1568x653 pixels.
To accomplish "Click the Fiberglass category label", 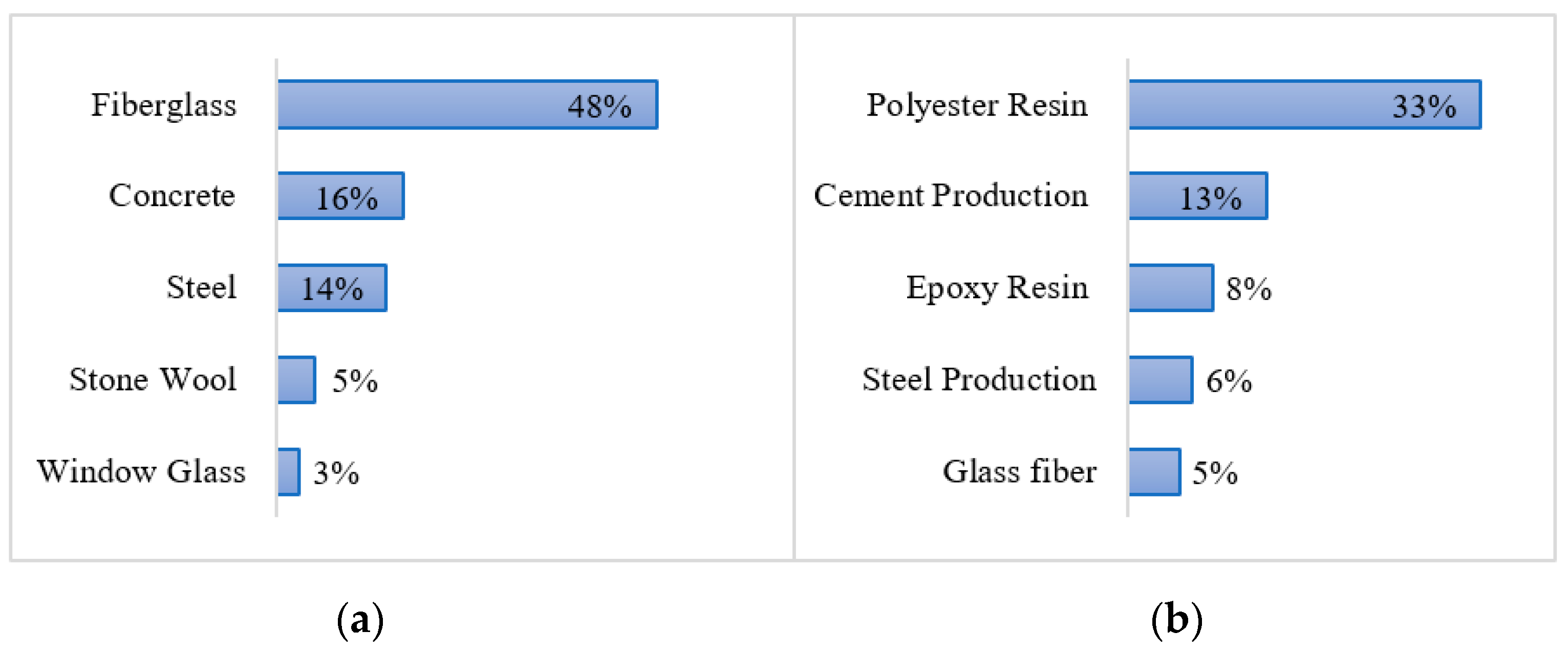I will coord(164,105).
